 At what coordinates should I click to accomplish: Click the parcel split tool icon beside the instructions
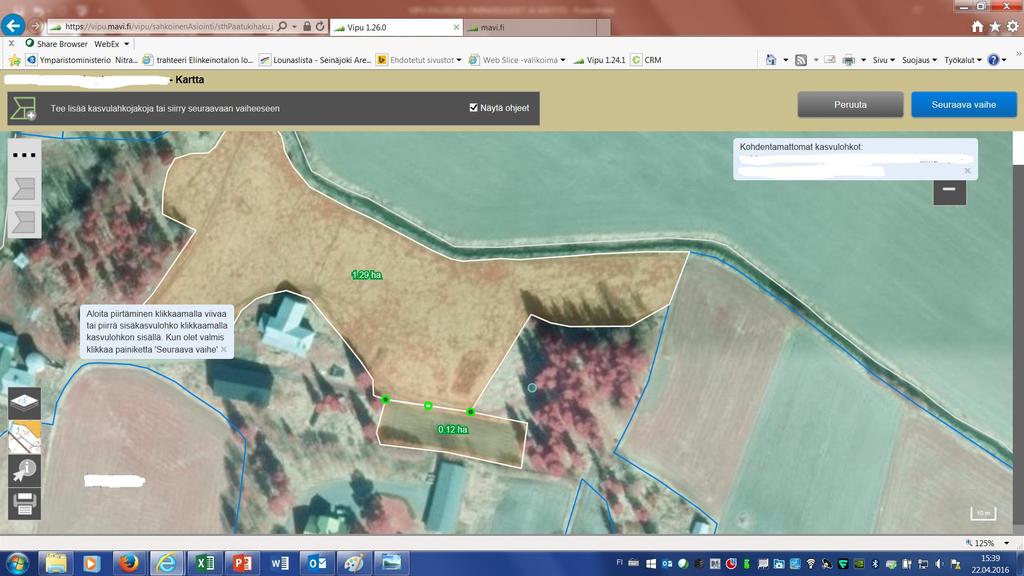pyautogui.click(x=23, y=108)
